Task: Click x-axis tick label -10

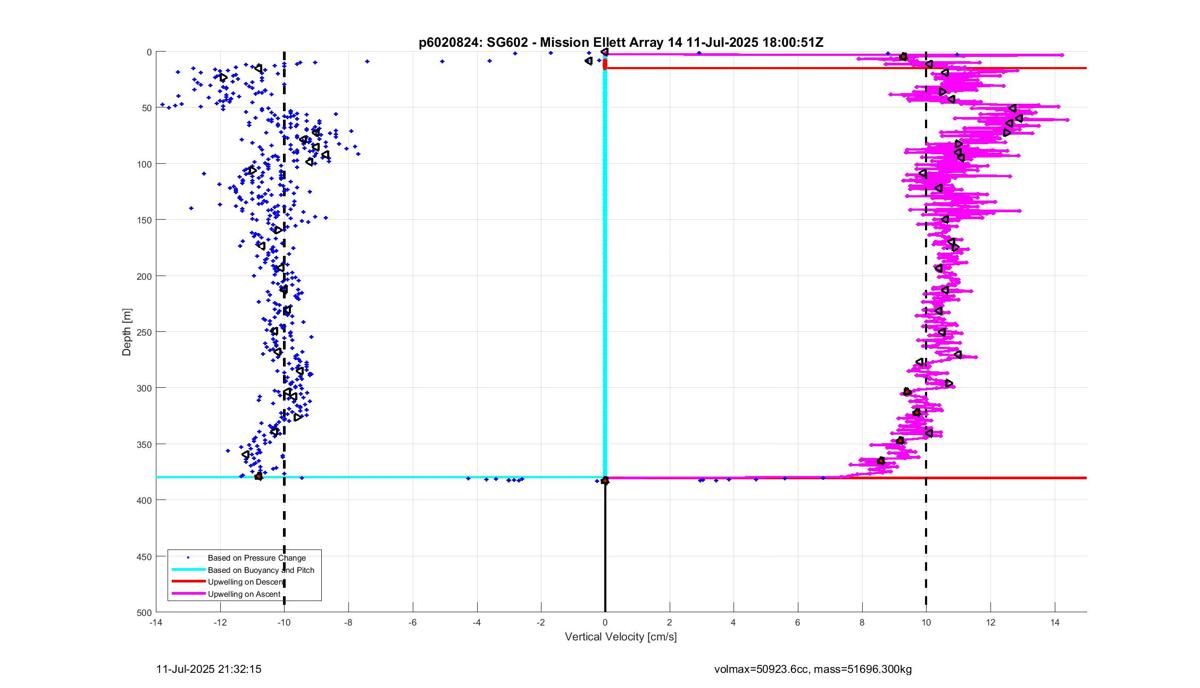Action: (x=284, y=622)
